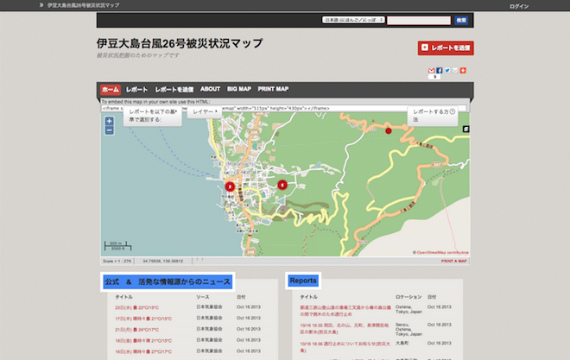Click the blue 検索 search button

click(x=461, y=20)
